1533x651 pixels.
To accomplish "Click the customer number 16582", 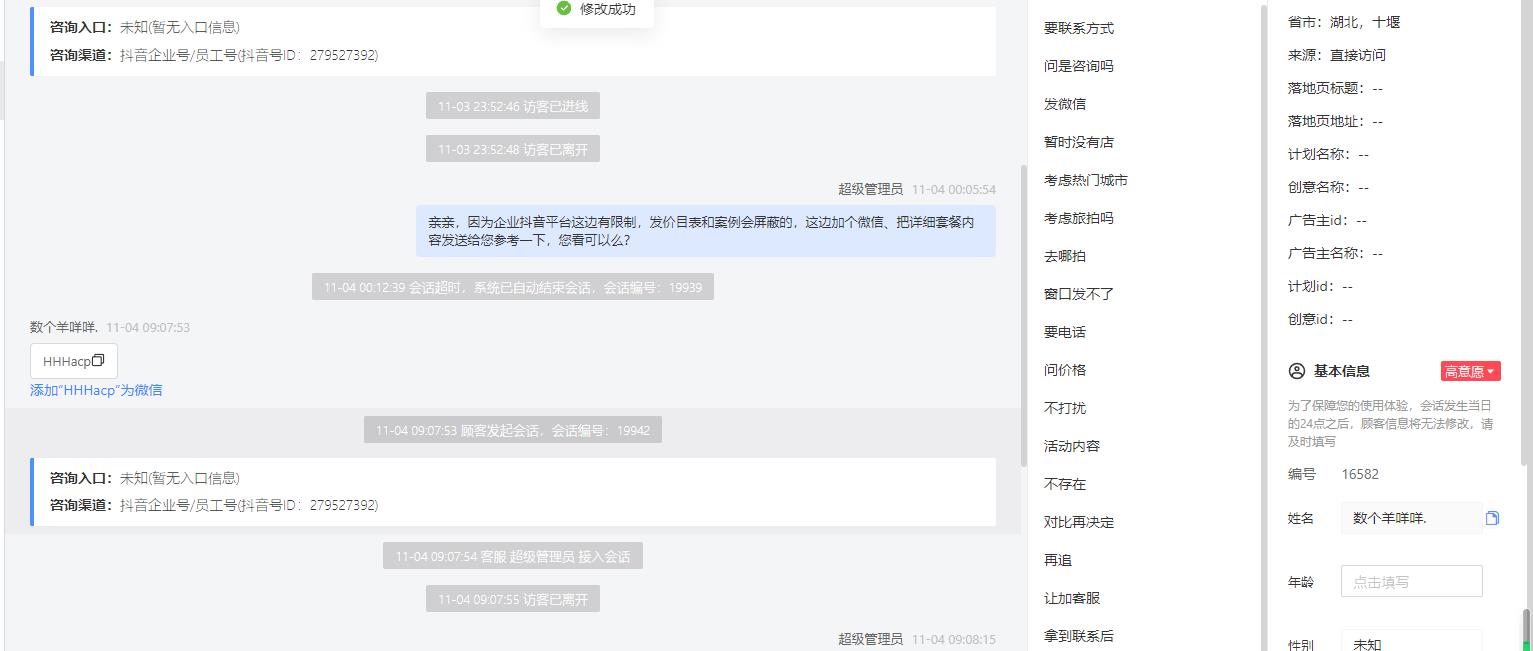I will pyautogui.click(x=1360, y=474).
